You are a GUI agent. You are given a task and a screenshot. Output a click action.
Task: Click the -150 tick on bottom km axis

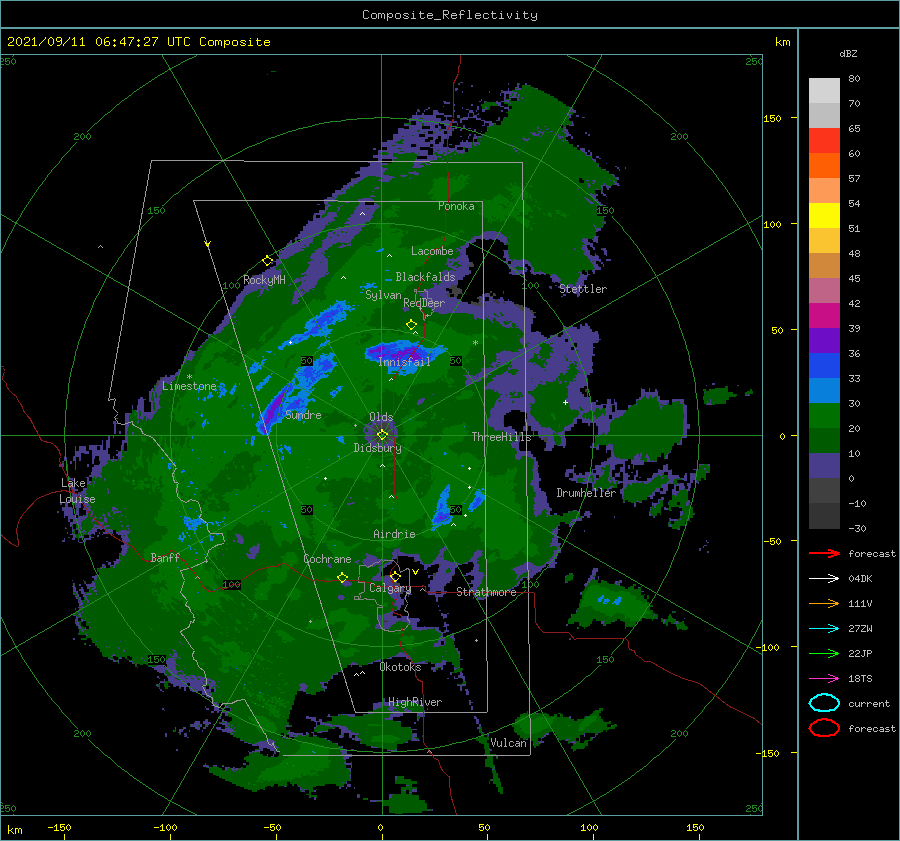(59, 827)
